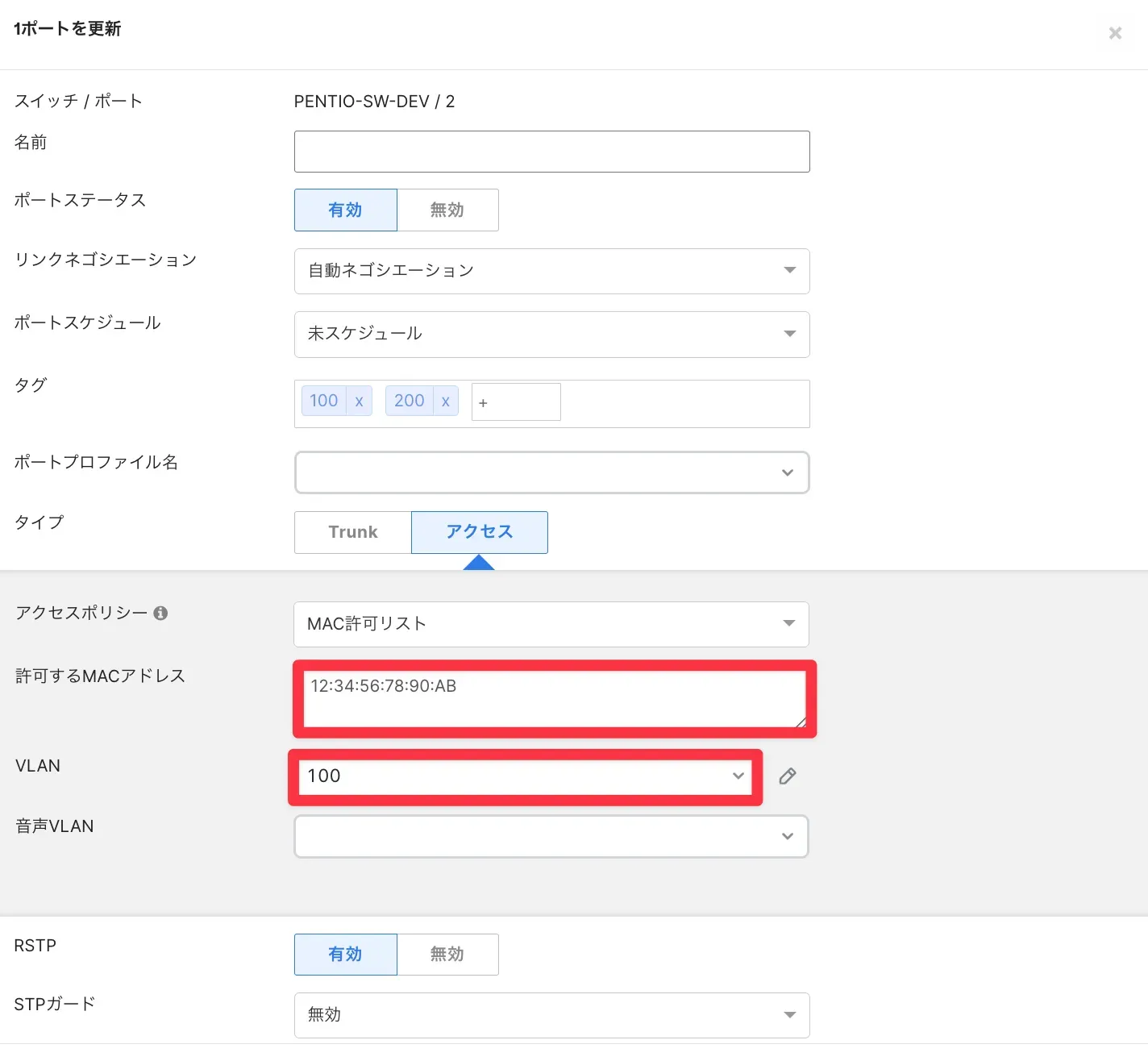Enable RSTP with the 有効 button
This screenshot has height=1061, width=1148.
(x=345, y=955)
